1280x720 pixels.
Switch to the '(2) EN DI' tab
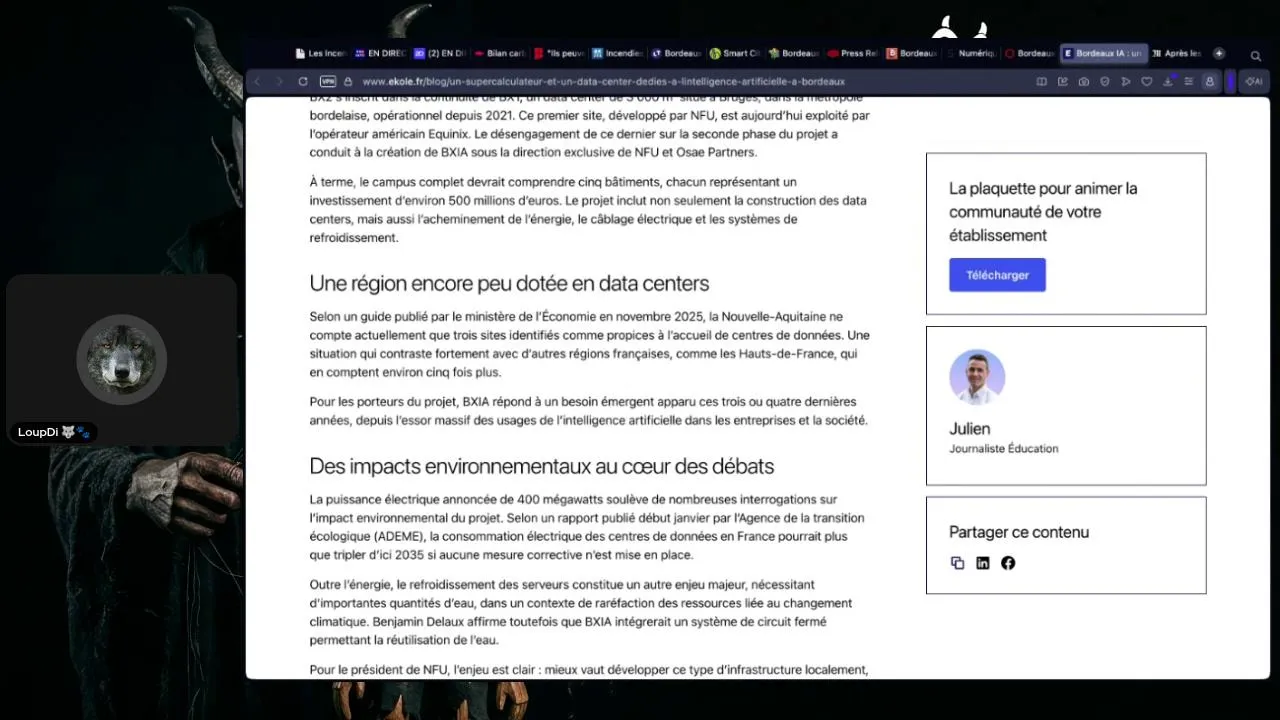(x=440, y=54)
